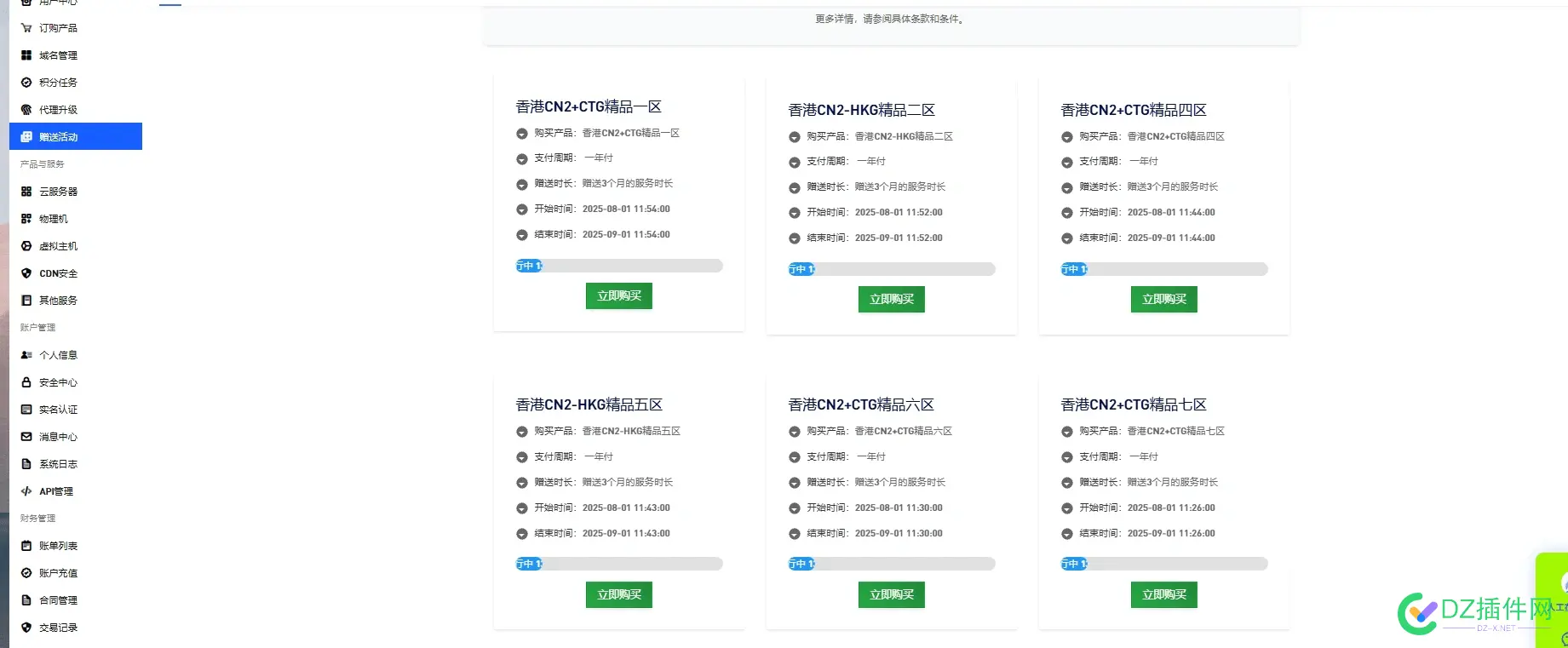
Task: Click the code icon beside API管理
Action: click(x=26, y=491)
